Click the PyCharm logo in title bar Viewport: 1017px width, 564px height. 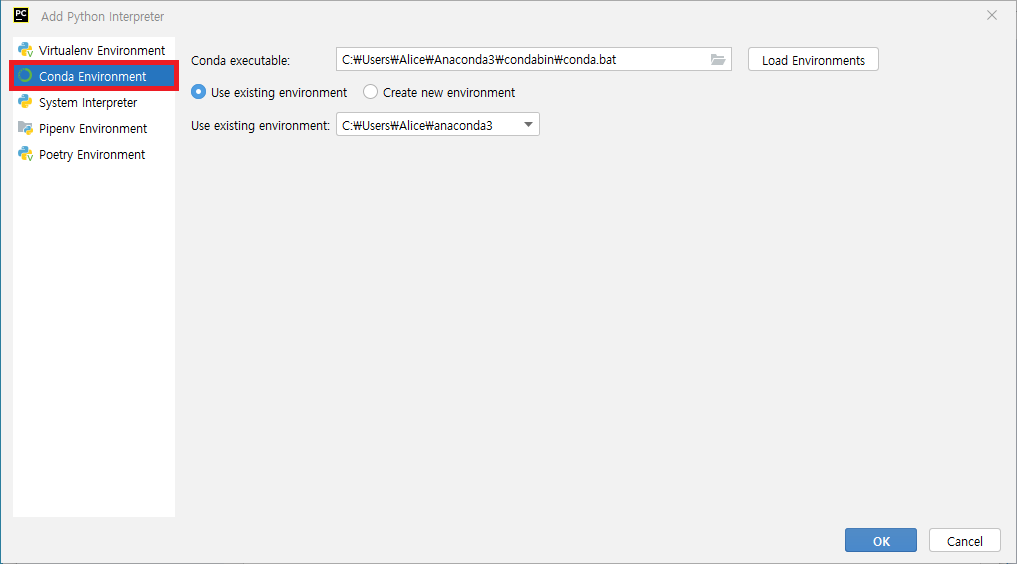point(21,16)
